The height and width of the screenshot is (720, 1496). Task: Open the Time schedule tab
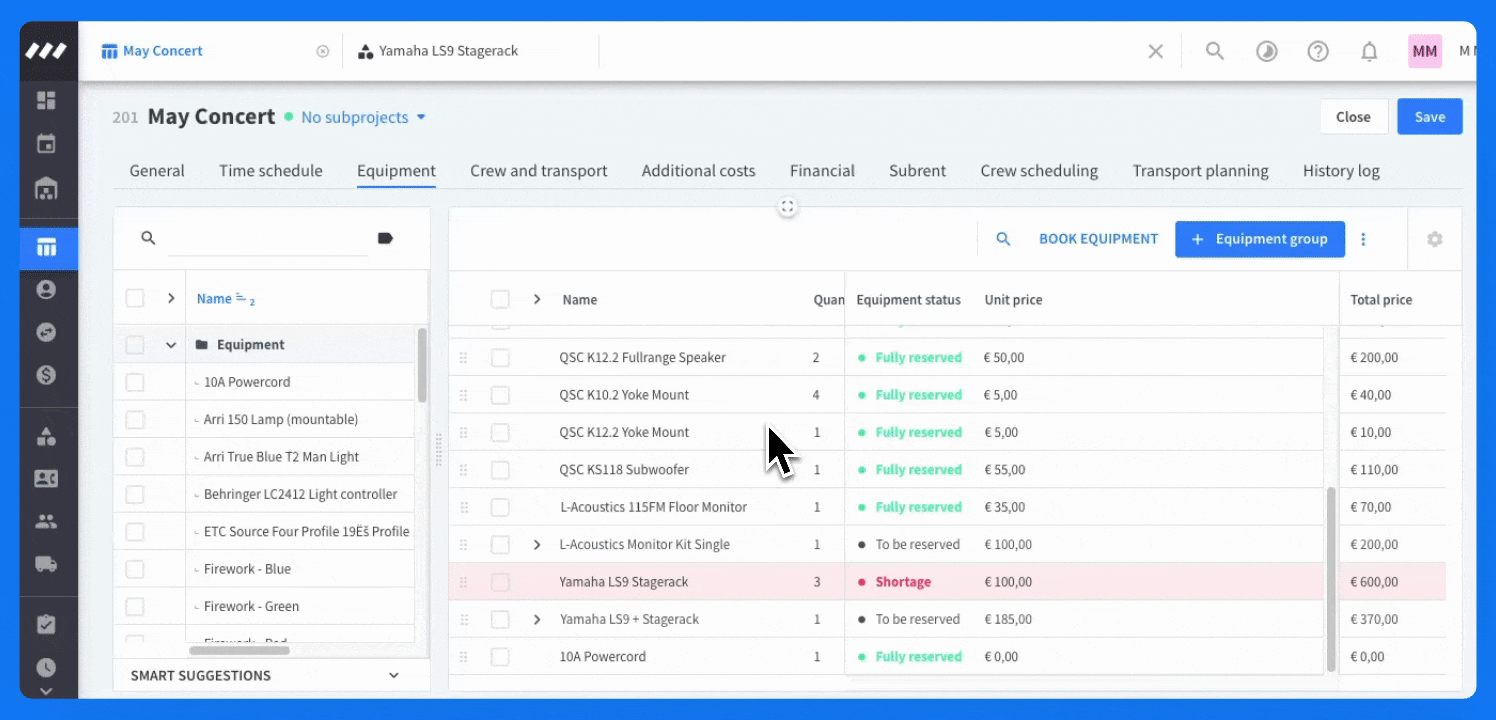270,170
